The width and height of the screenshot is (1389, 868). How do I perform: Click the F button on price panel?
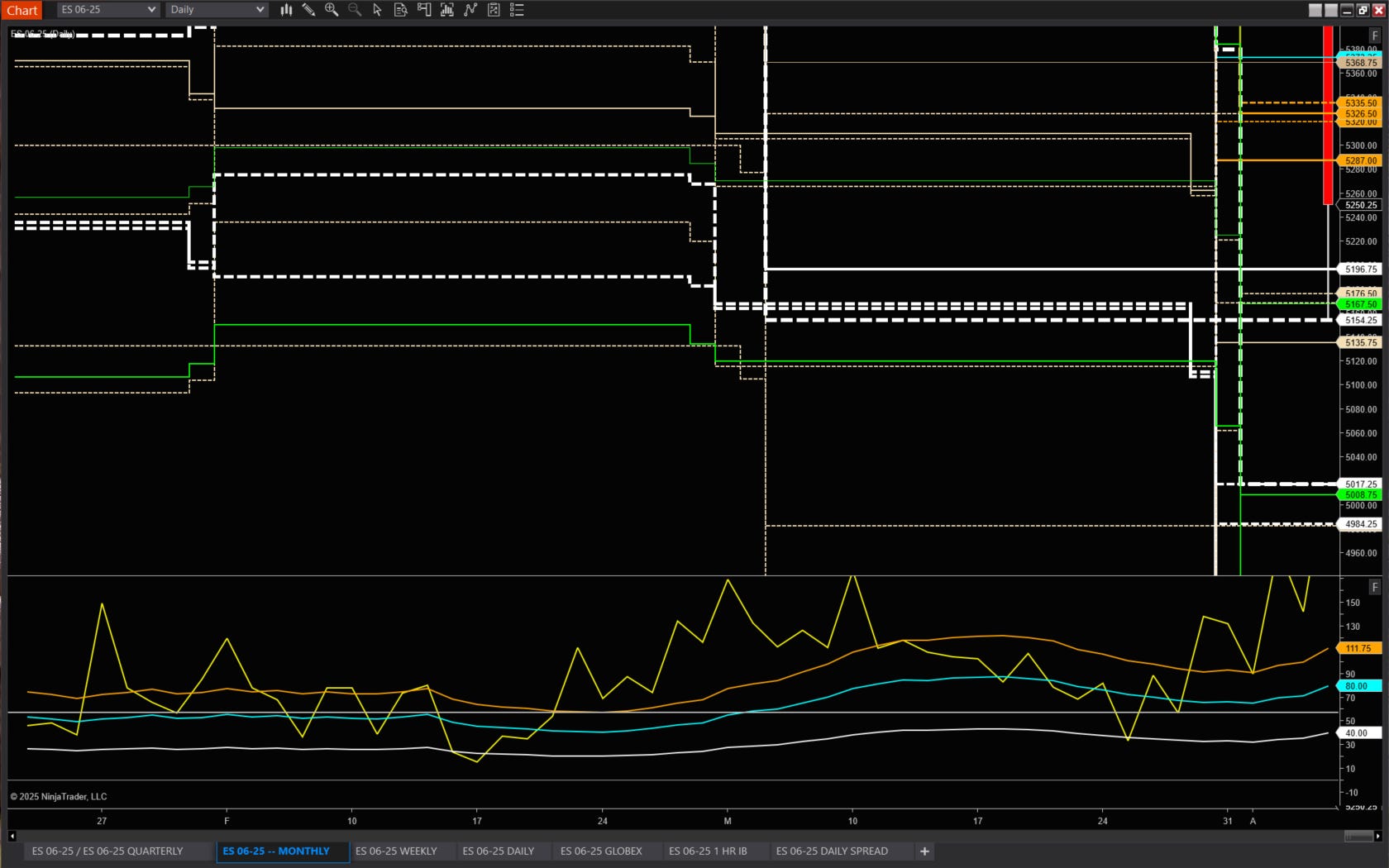(1375, 36)
